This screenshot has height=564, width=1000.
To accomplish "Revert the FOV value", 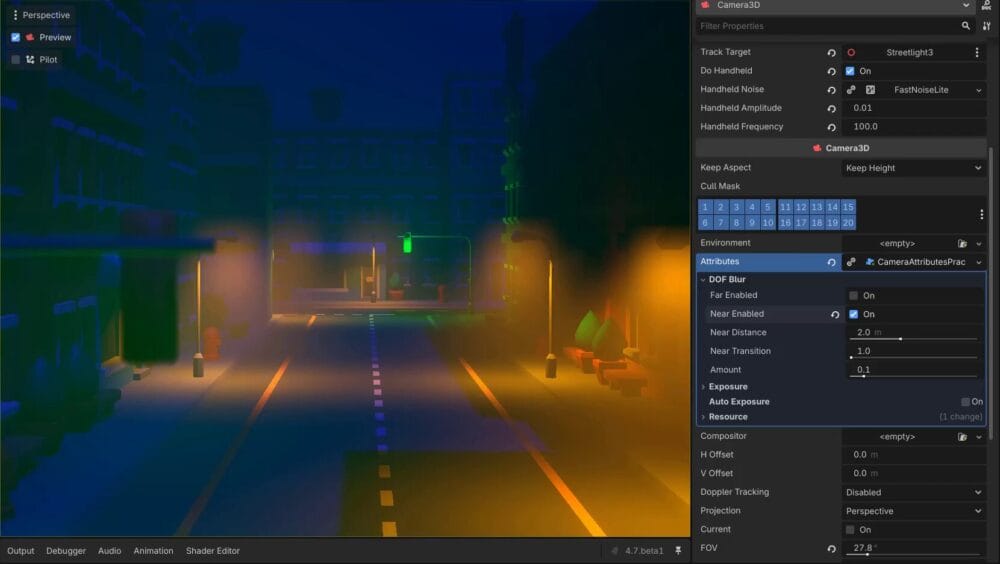I will point(832,549).
